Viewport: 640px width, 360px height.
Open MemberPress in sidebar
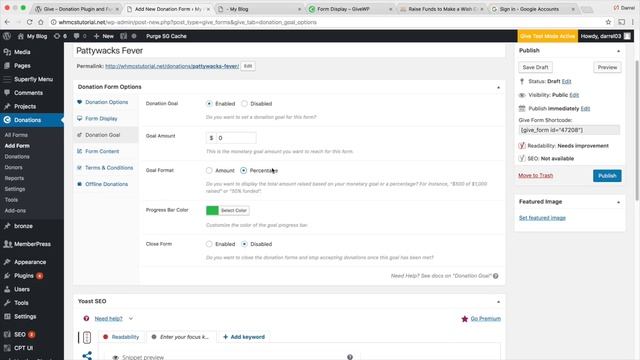pyautogui.click(x=32, y=244)
